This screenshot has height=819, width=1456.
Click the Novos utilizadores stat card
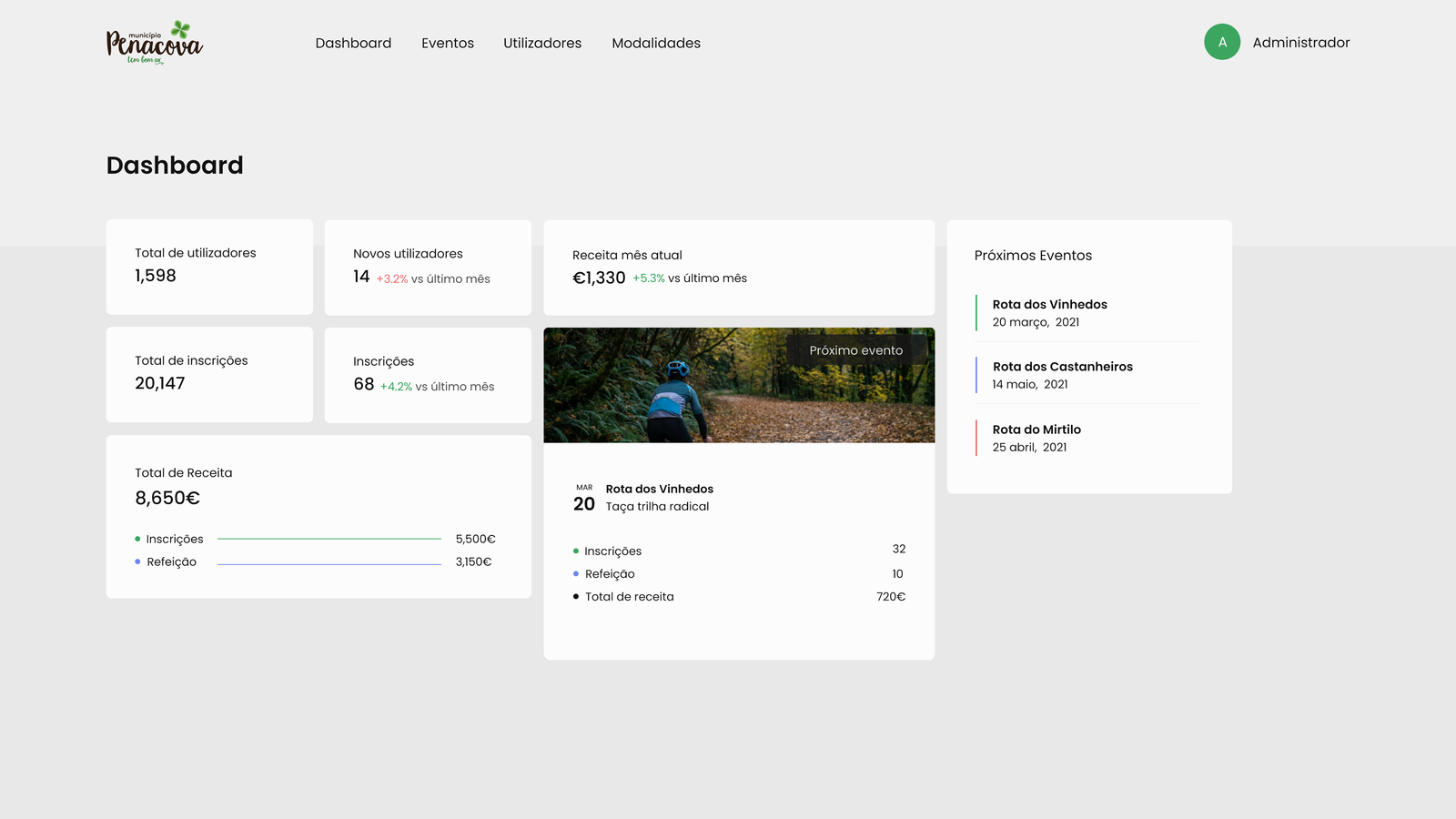pyautogui.click(x=428, y=267)
